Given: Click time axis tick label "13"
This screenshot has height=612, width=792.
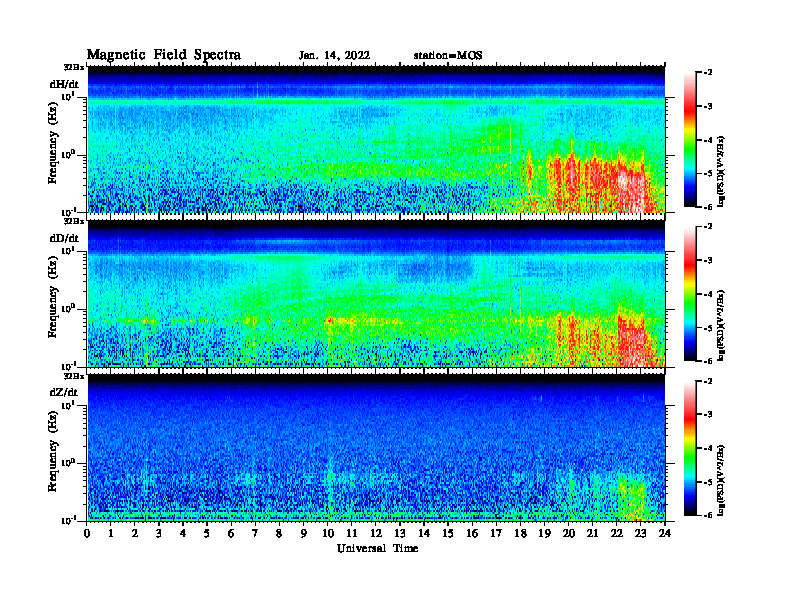Looking at the screenshot, I should click(x=400, y=533).
